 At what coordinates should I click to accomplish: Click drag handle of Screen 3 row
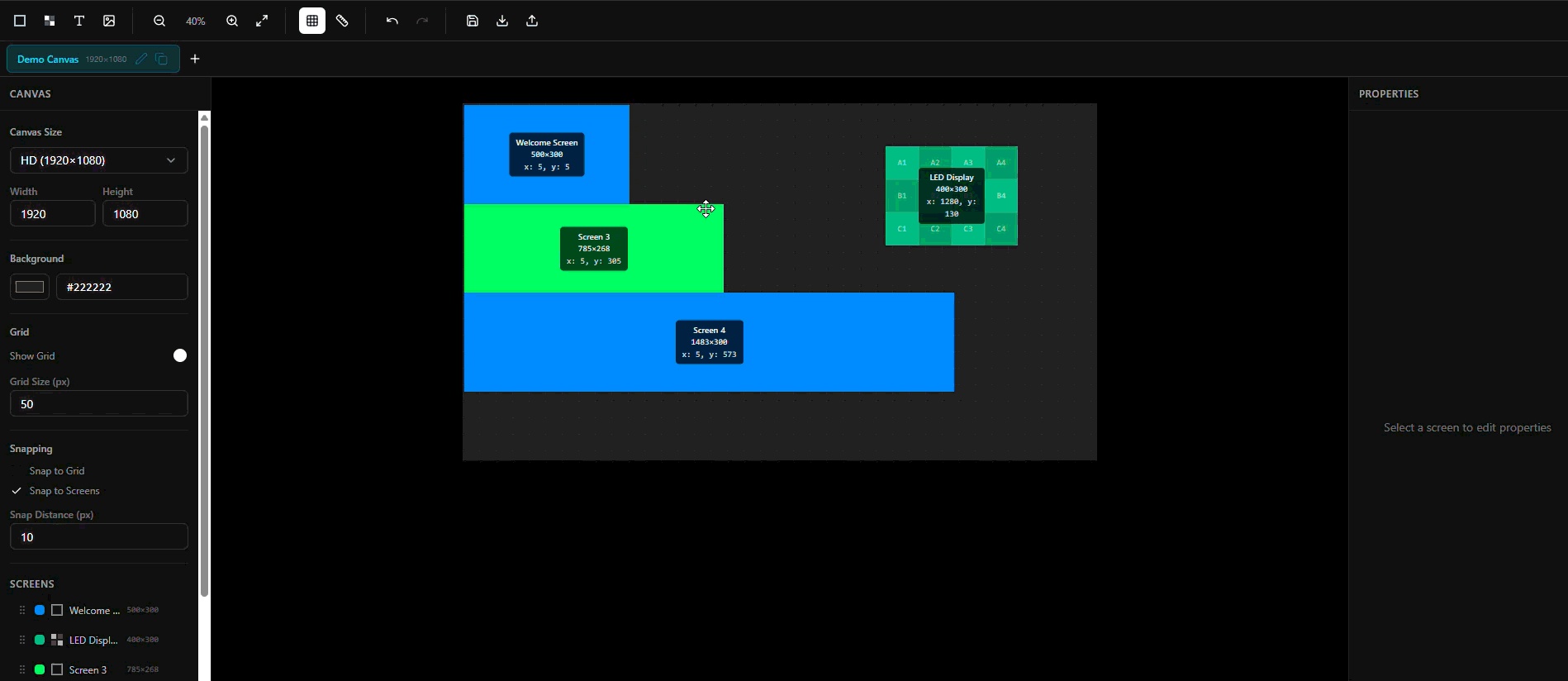tap(22, 669)
